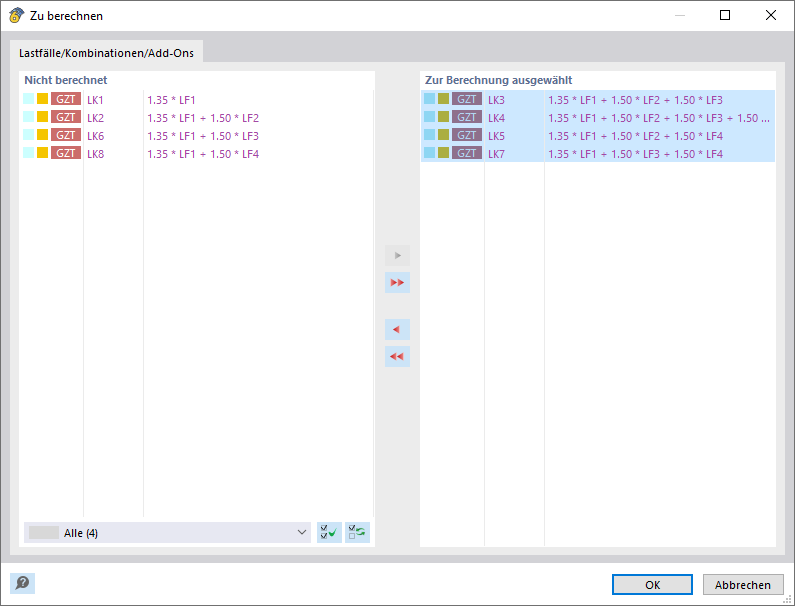Click the GZT badge of LK3

point(467,99)
